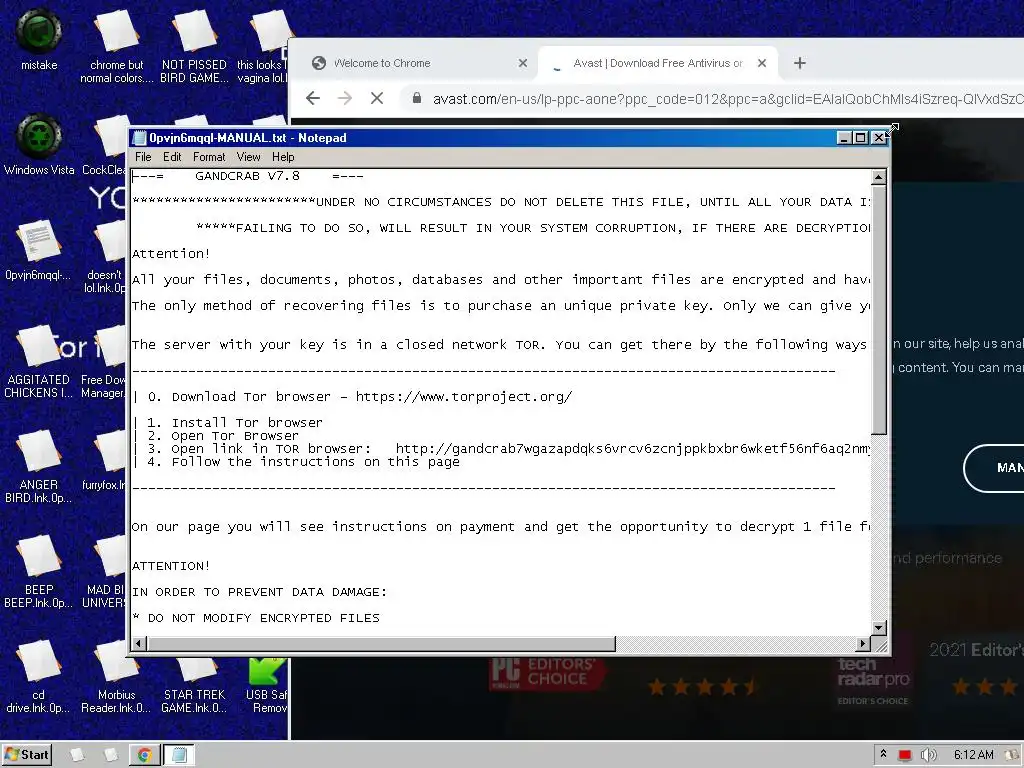The image size is (1024, 768).
Task: Open a new tab in Chrome
Action: [799, 63]
